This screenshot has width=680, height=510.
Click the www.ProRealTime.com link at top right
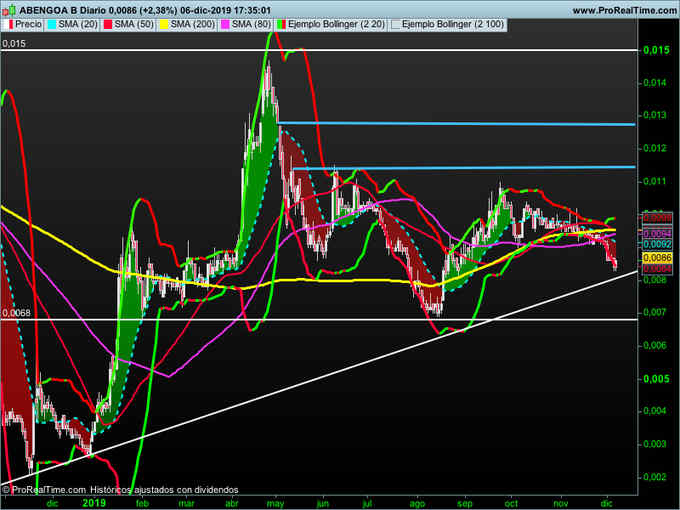624,10
